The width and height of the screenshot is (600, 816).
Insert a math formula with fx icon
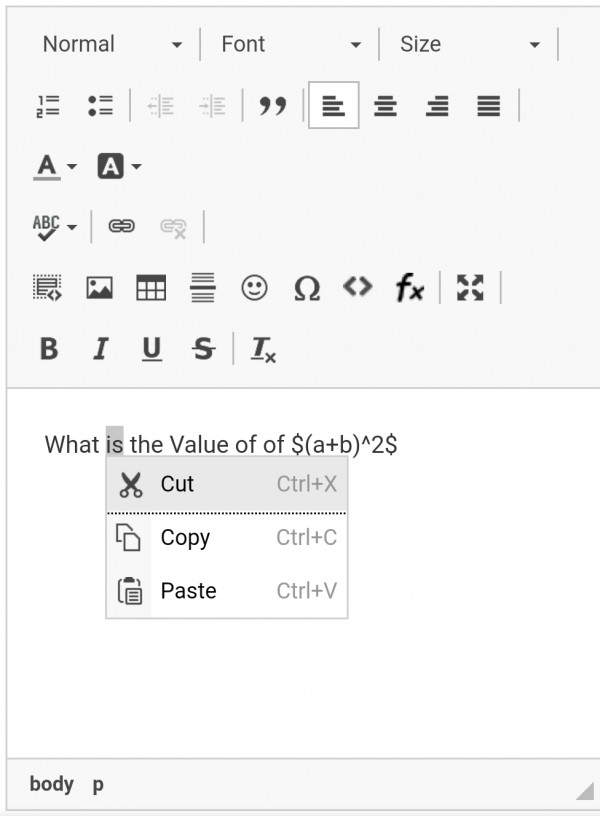click(x=410, y=289)
